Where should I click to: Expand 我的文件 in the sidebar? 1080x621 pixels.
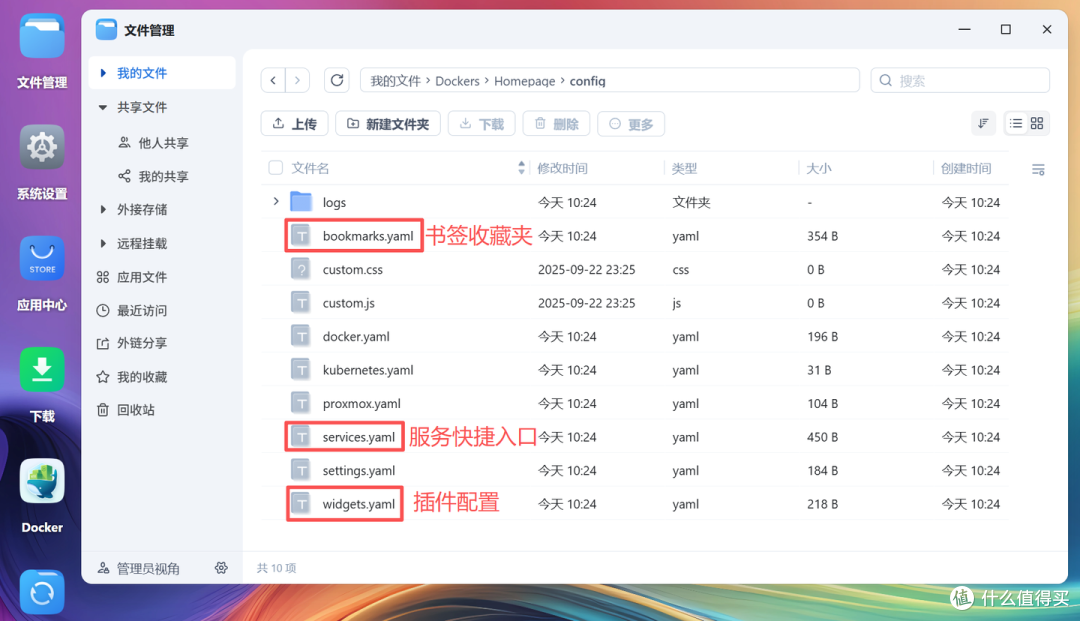(x=103, y=73)
